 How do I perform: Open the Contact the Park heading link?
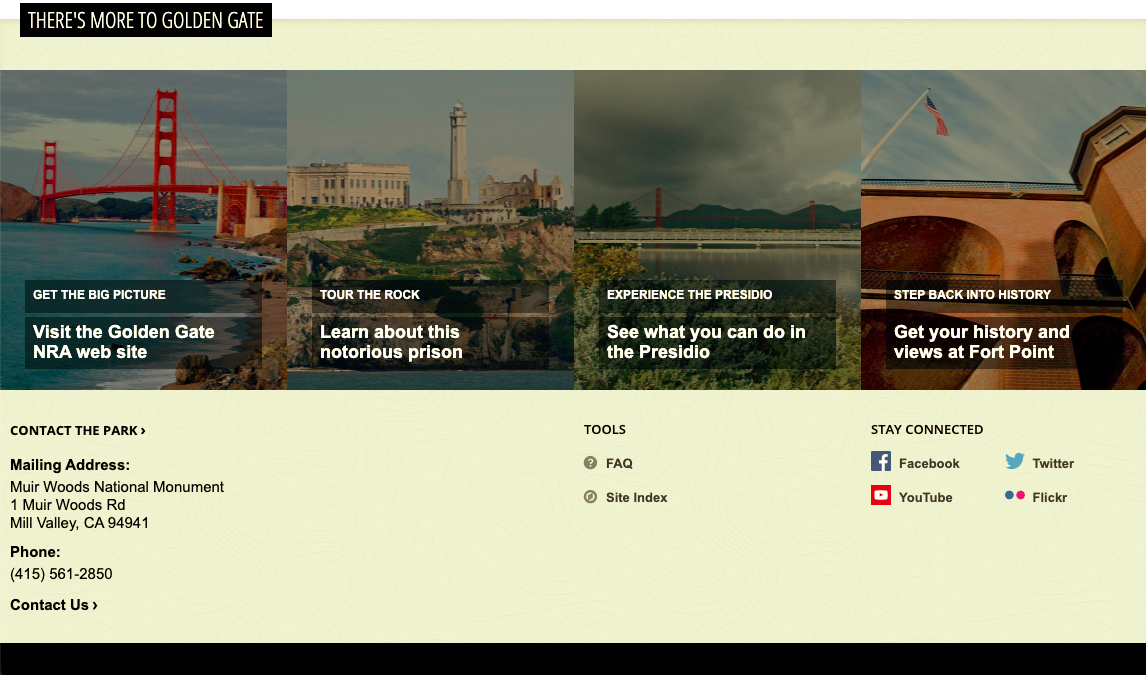click(x=77, y=430)
